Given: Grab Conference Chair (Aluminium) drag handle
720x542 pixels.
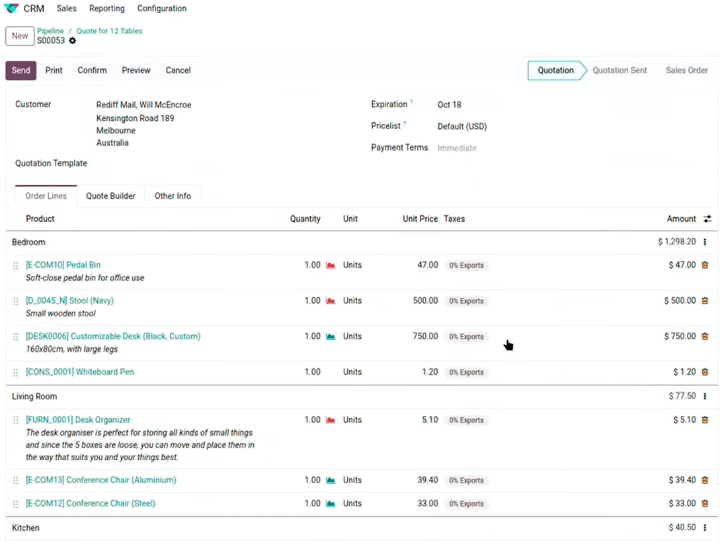Looking at the screenshot, I should pyautogui.click(x=16, y=480).
